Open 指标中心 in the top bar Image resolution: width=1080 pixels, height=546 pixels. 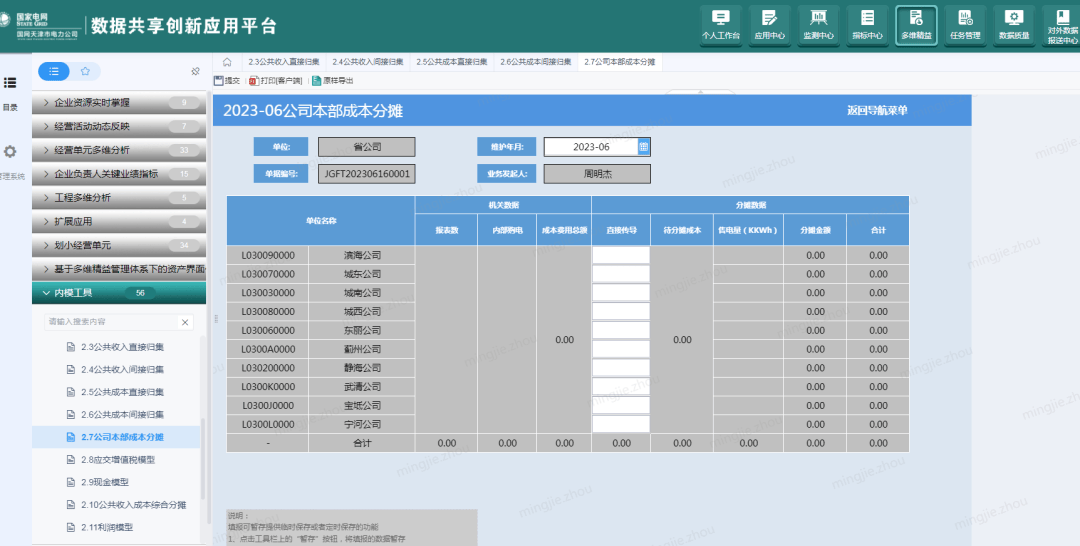[x=867, y=25]
